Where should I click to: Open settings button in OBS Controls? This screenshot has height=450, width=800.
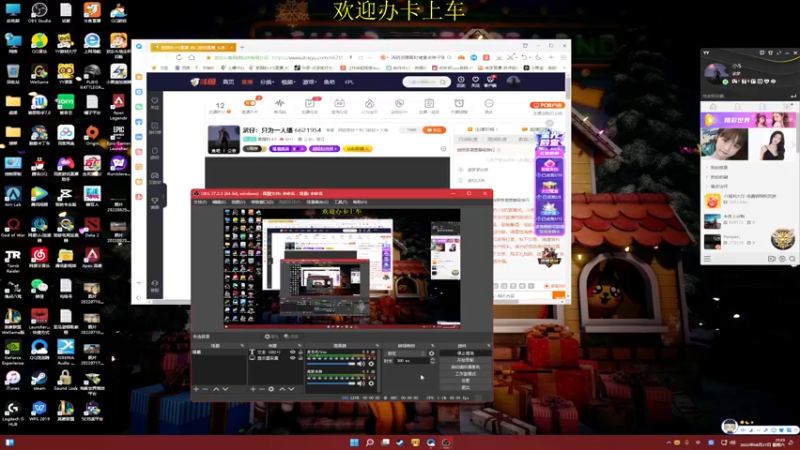[x=465, y=381]
